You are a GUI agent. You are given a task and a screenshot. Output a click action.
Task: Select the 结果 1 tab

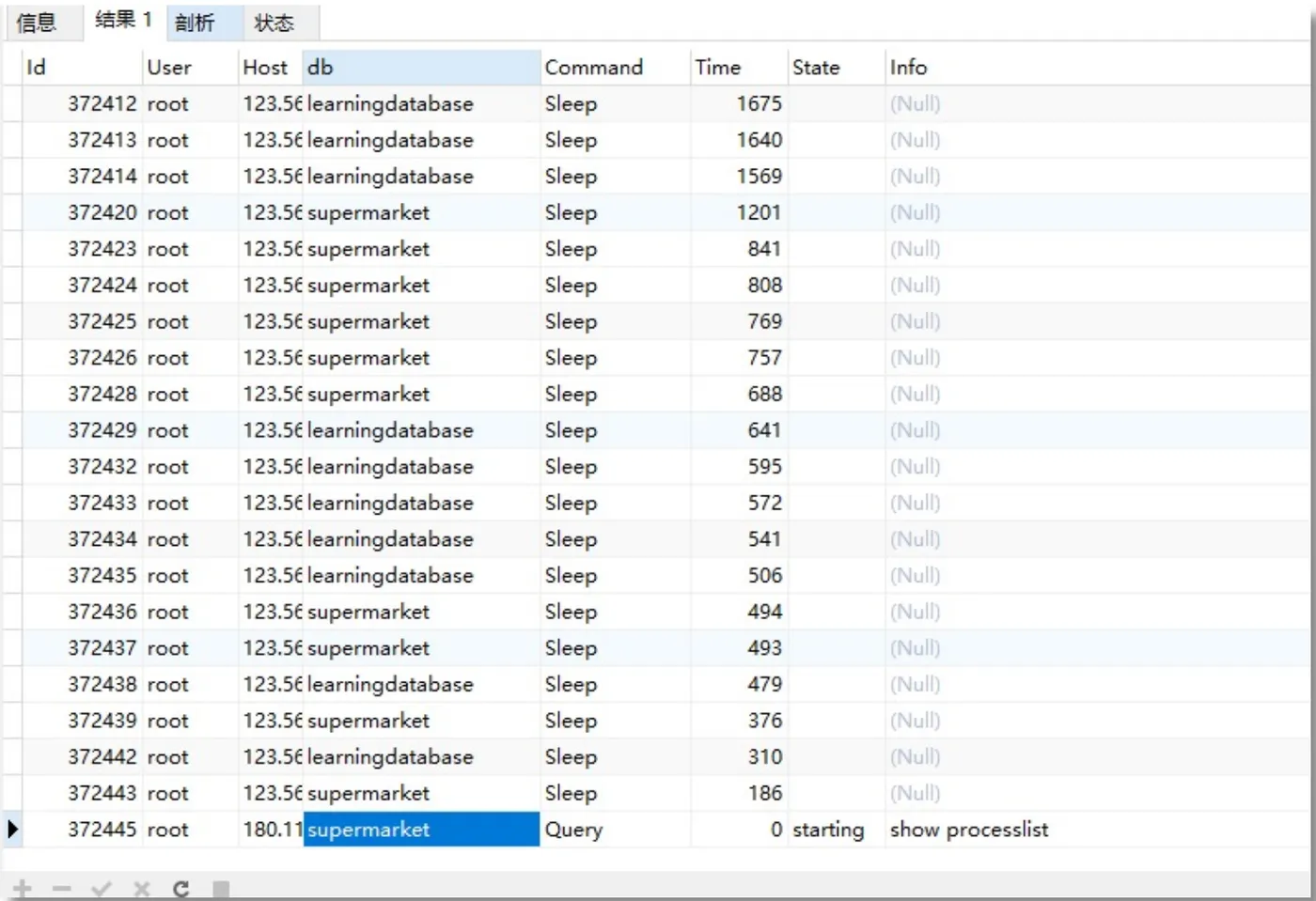point(123,20)
